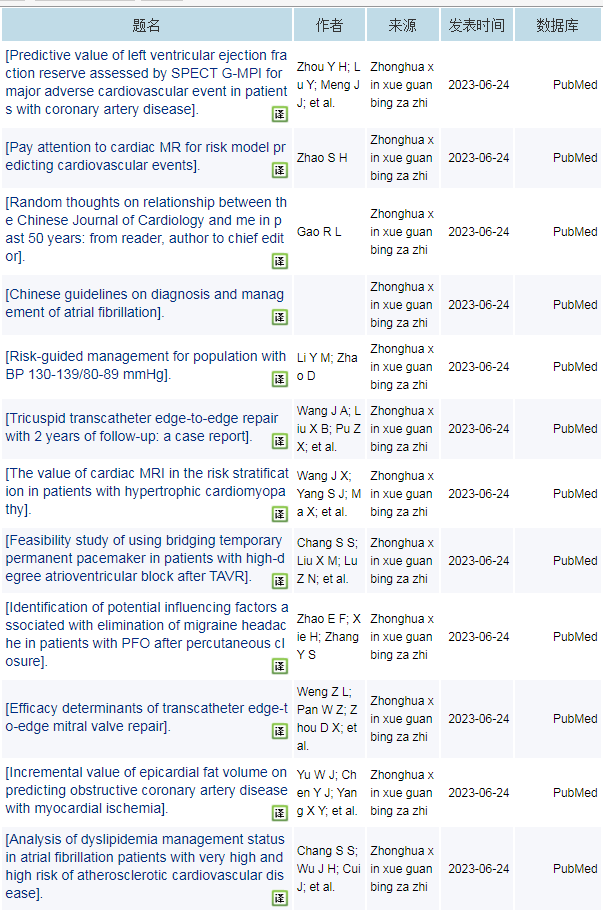Sort results by 题名 column header
603x917 pixels.
pyautogui.click(x=146, y=25)
